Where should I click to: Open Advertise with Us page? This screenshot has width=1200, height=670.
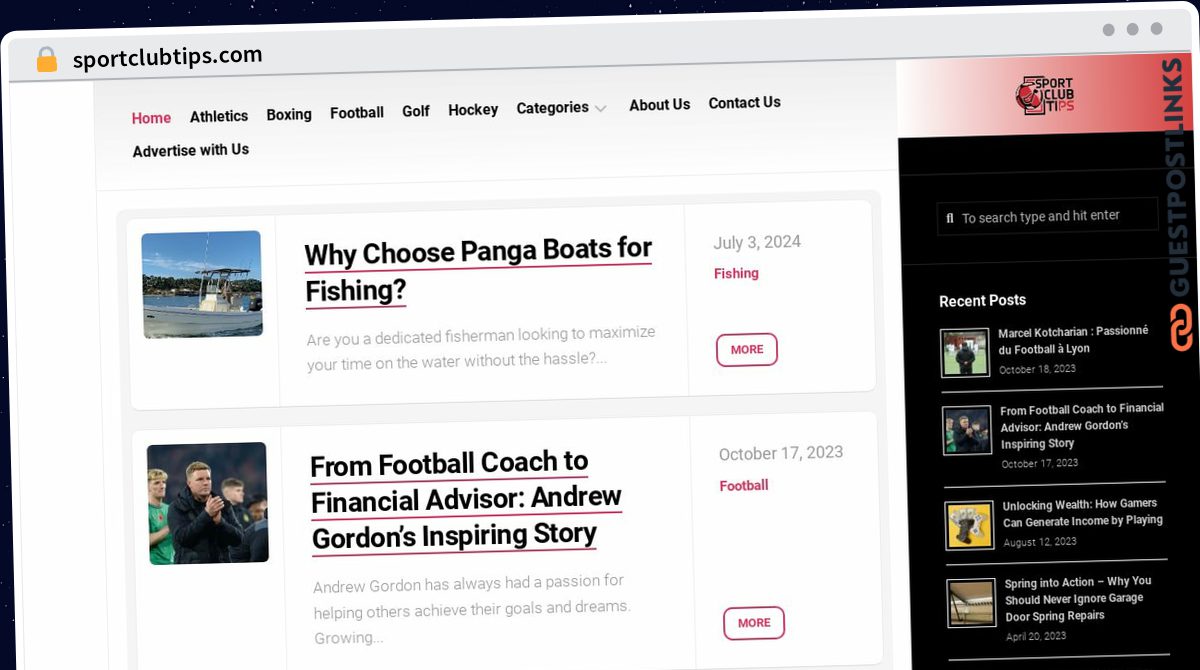coord(191,150)
